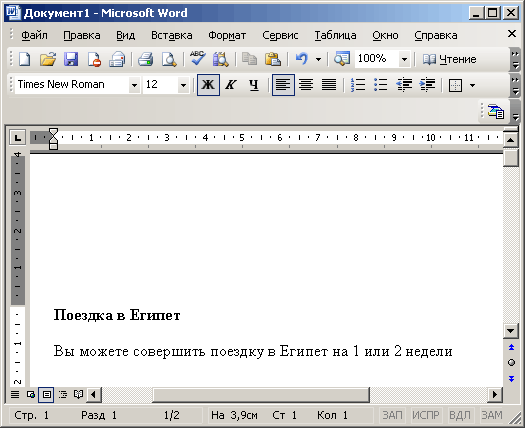Open the 100% zoom dropdown
The image size is (525, 428).
pos(404,60)
